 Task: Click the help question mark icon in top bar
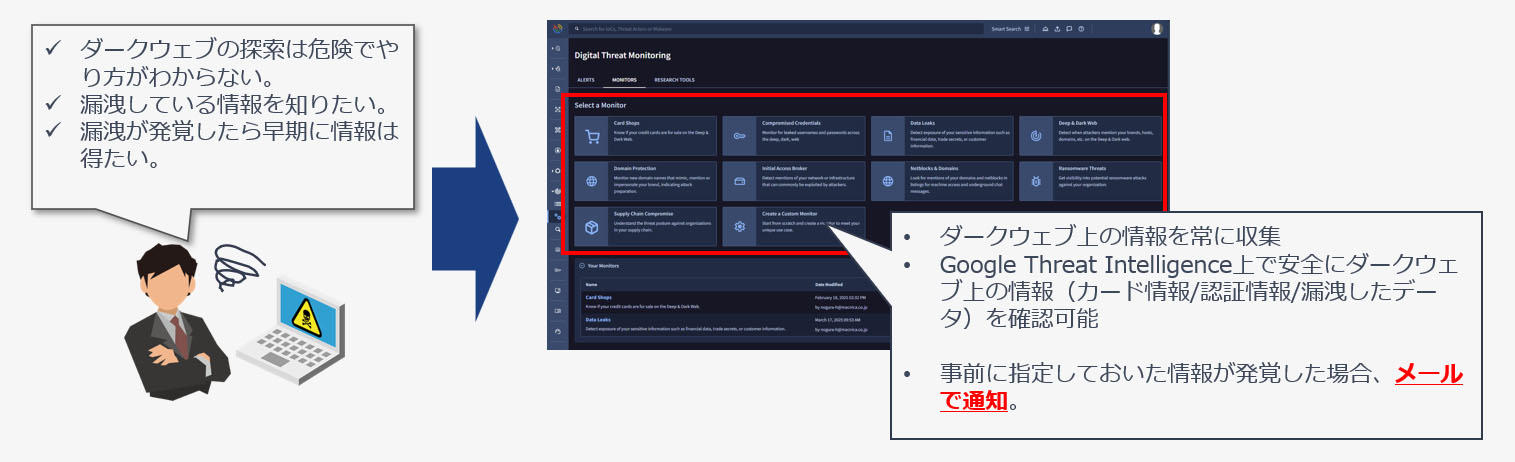tap(1082, 29)
